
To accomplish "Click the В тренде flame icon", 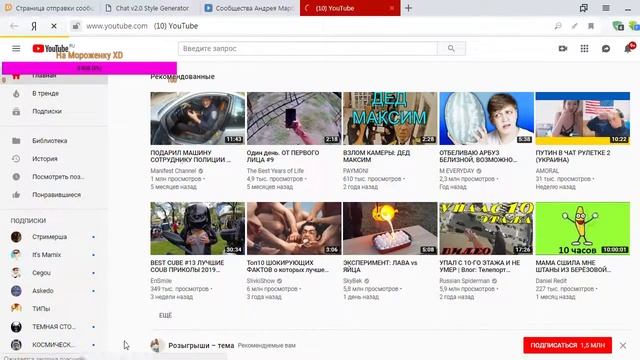I will (16, 93).
